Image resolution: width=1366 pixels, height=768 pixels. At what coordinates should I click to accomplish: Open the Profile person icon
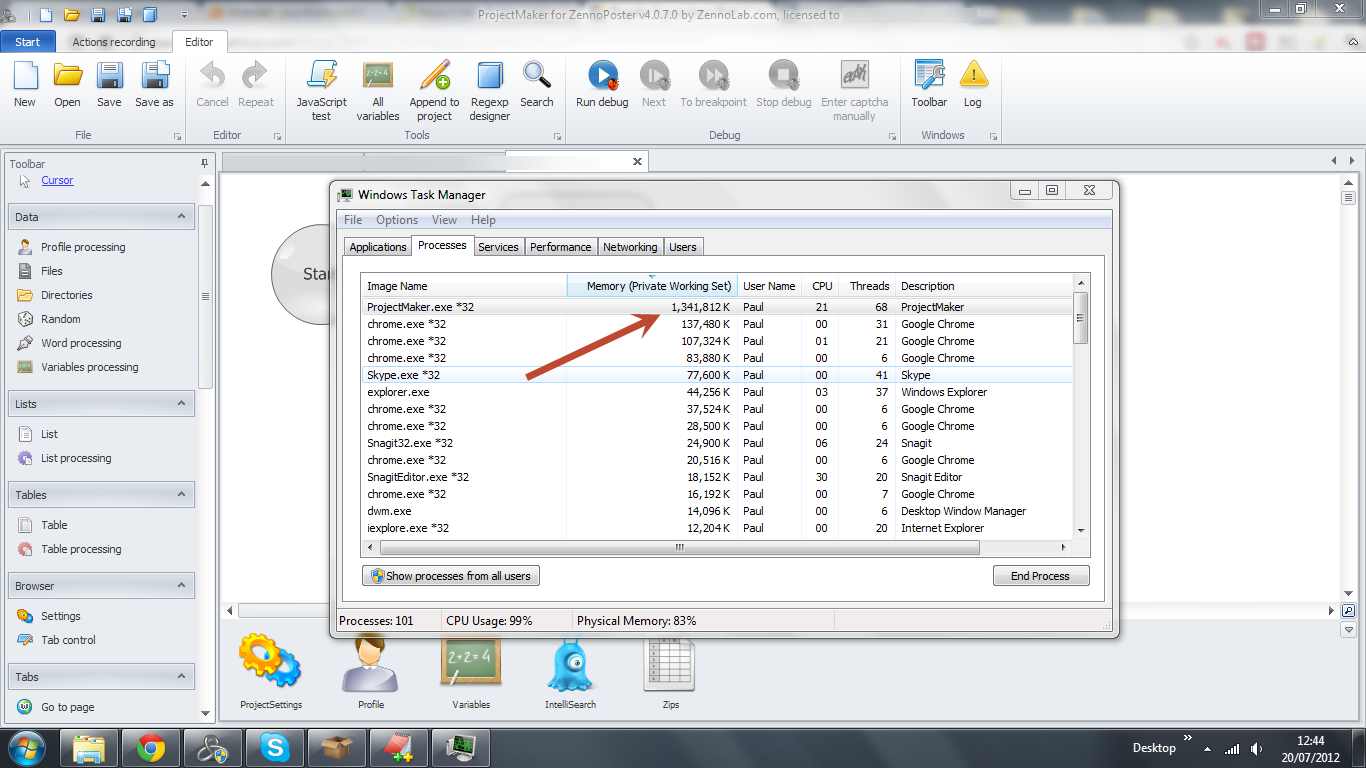(x=371, y=665)
